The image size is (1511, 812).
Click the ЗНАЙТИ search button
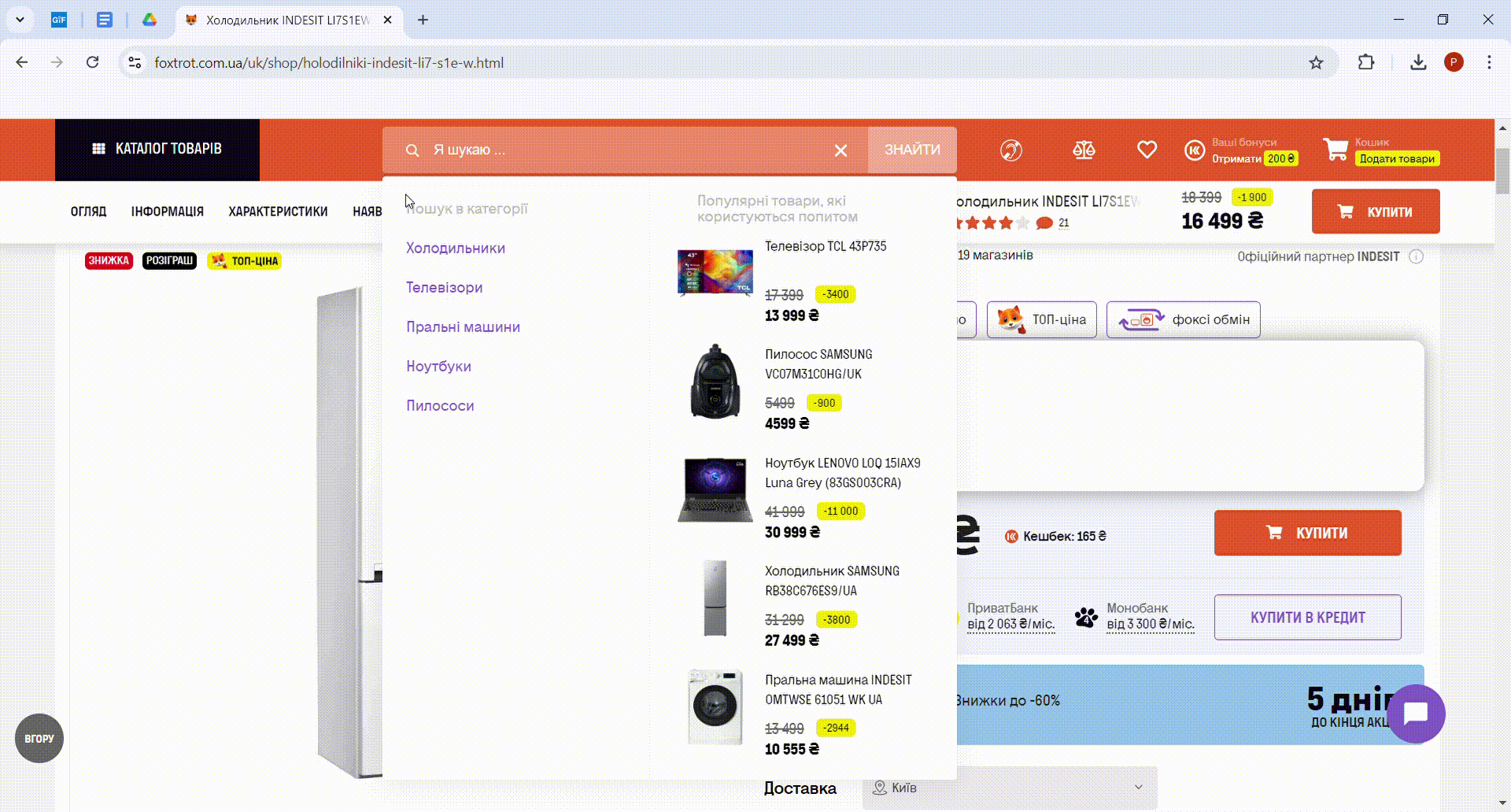[x=912, y=149]
